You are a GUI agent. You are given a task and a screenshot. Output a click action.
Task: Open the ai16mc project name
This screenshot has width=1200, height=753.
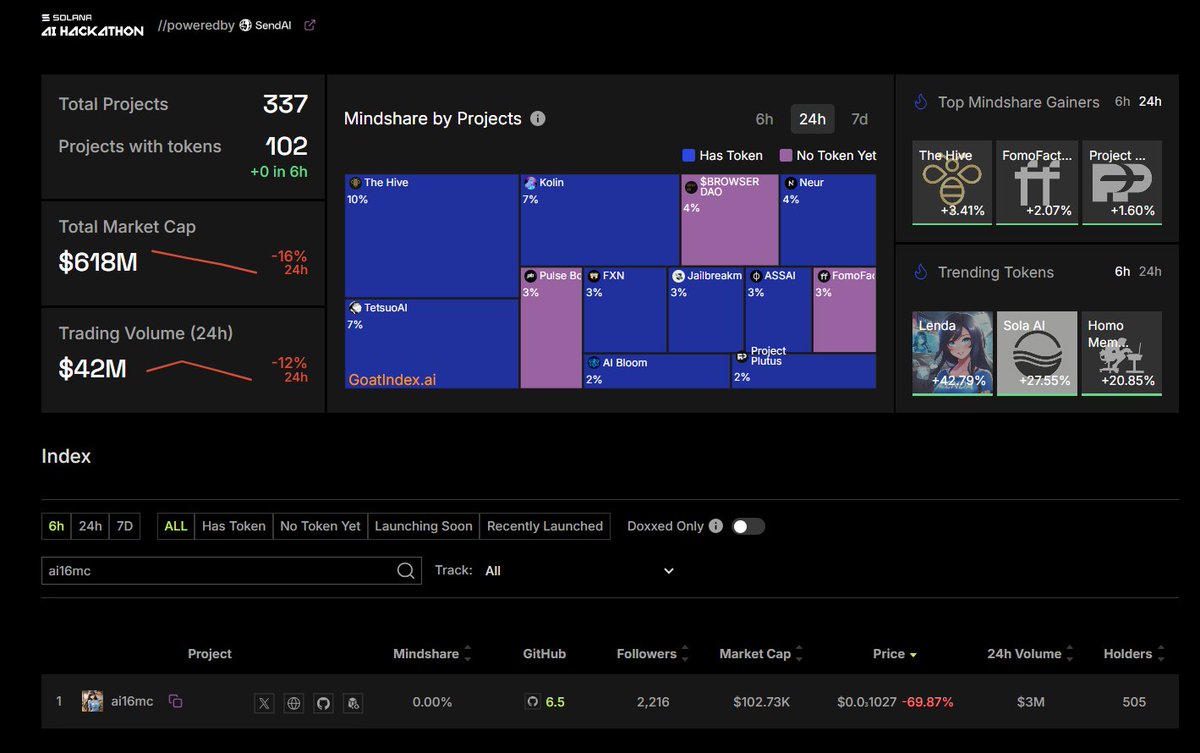[x=132, y=701]
